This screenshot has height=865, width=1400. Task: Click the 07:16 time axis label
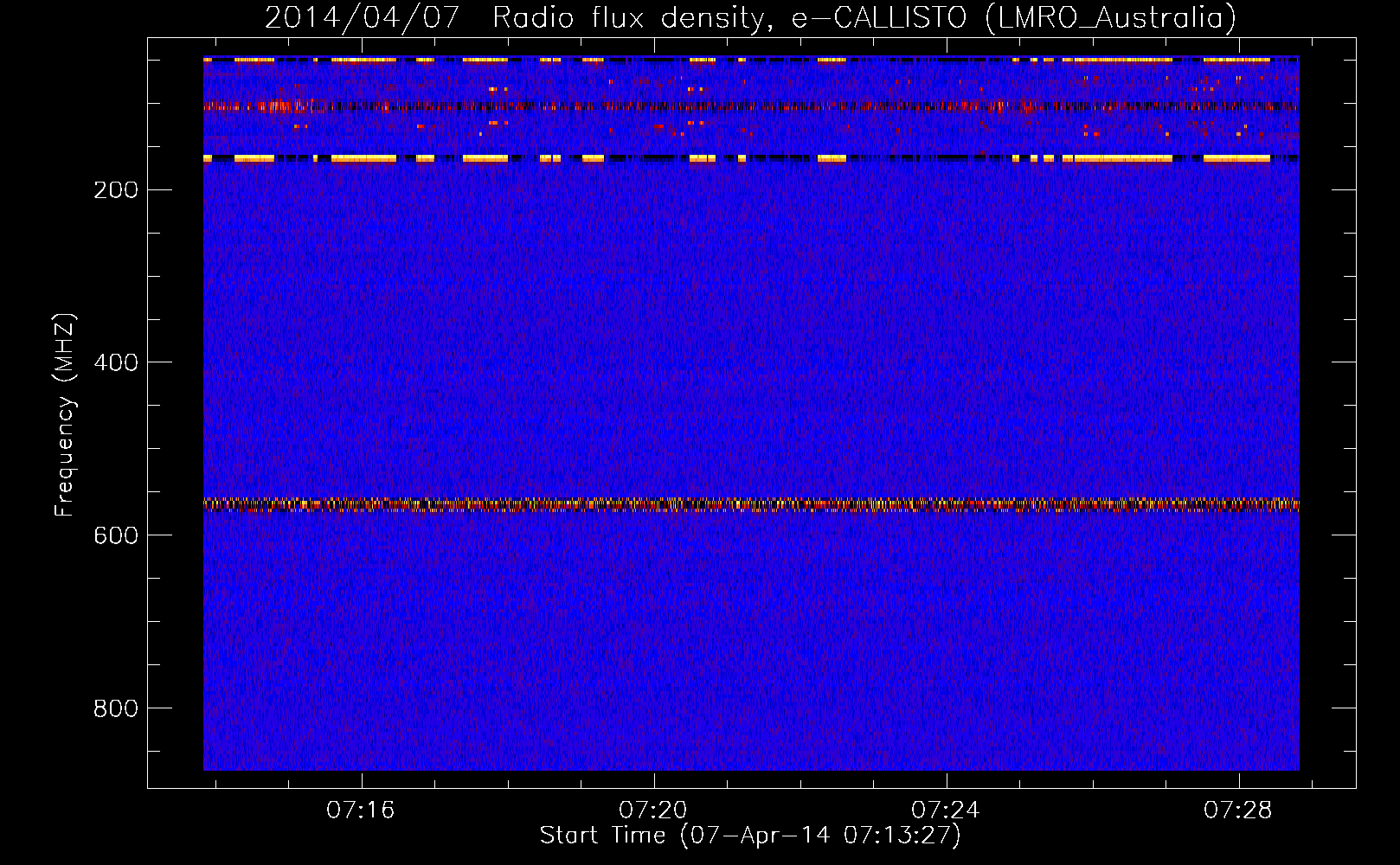tap(360, 810)
